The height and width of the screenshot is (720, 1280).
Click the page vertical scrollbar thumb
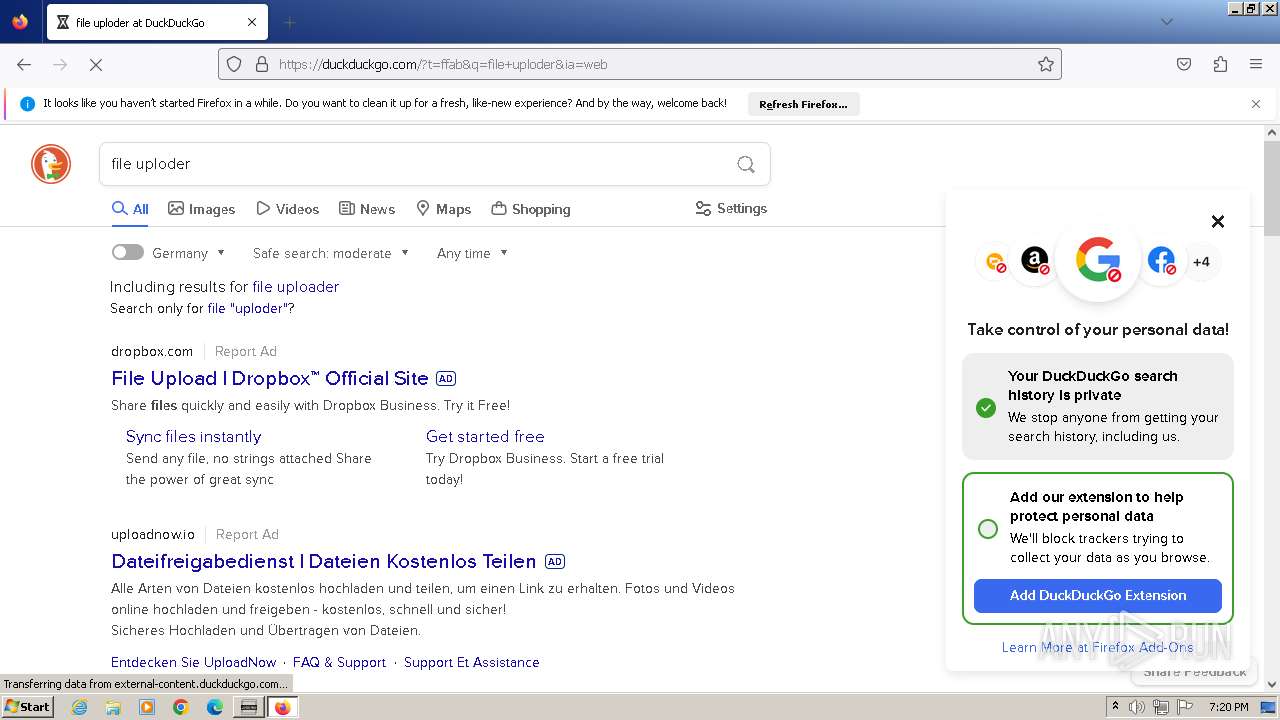[x=1272, y=190]
